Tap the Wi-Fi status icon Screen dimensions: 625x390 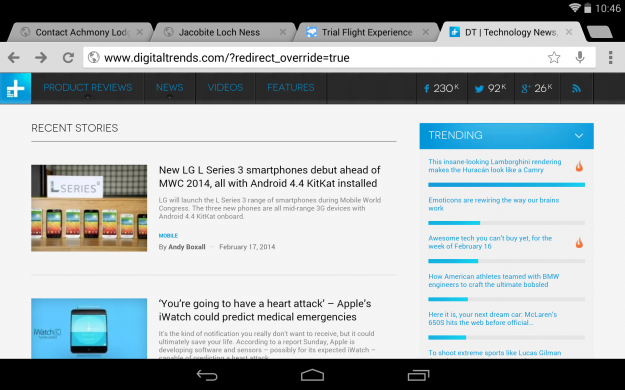tap(574, 8)
